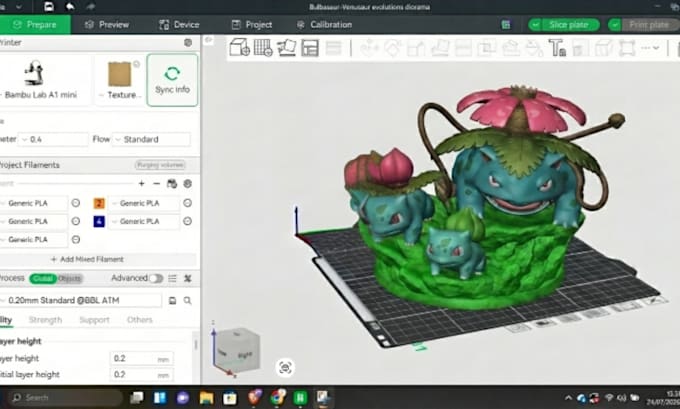The width and height of the screenshot is (680, 409).
Task: Select the Lay on face tool
Action: click(439, 48)
